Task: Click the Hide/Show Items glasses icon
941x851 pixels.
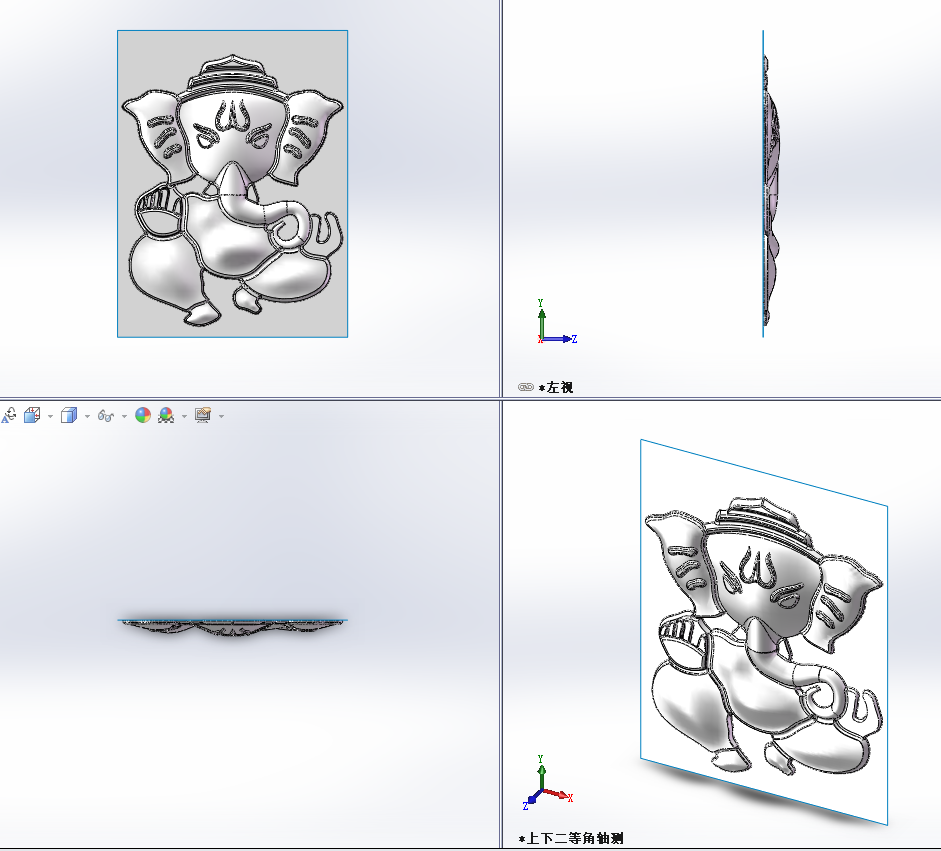Action: point(106,415)
